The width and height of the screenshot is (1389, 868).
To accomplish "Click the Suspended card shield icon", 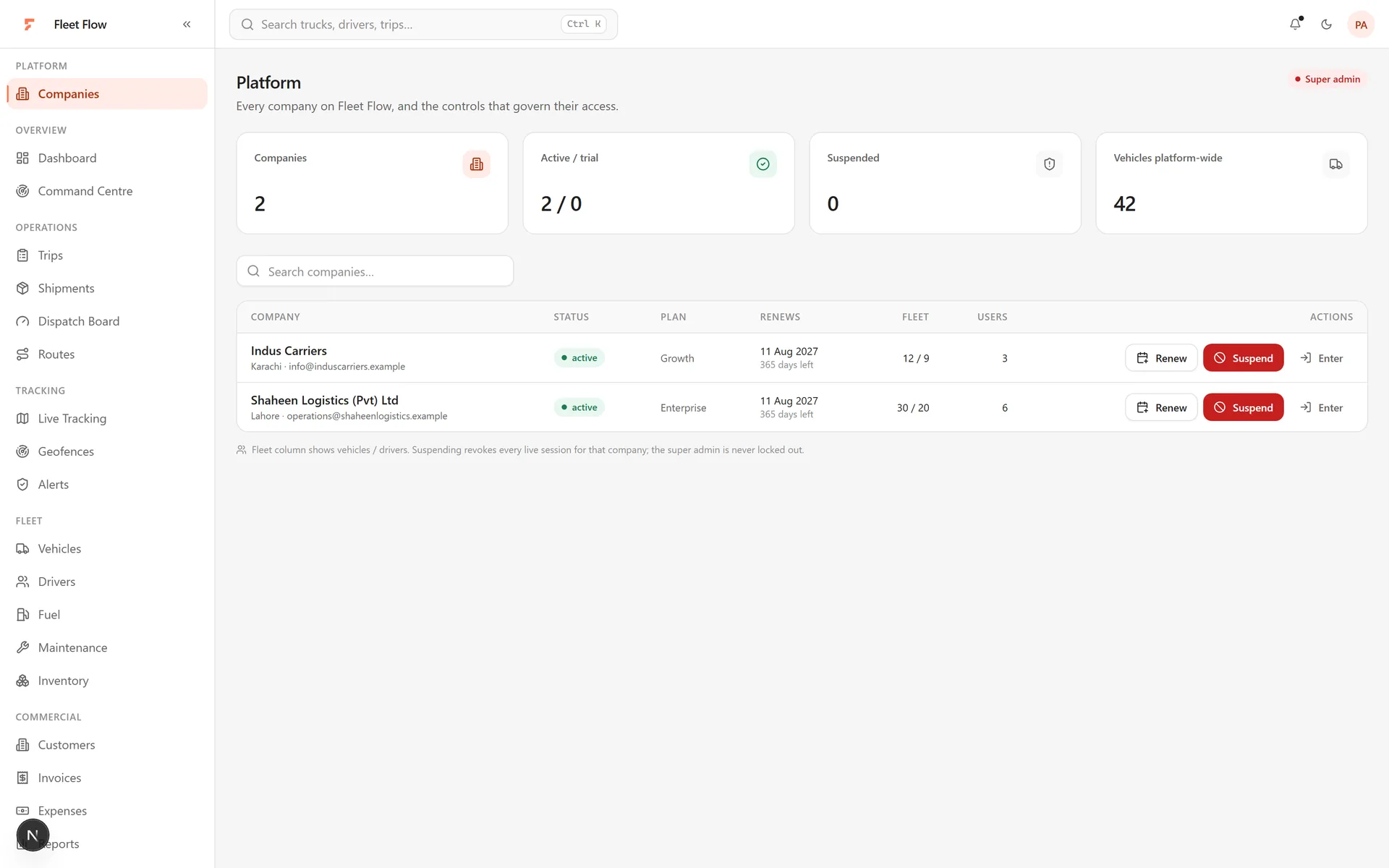I will click(x=1049, y=164).
